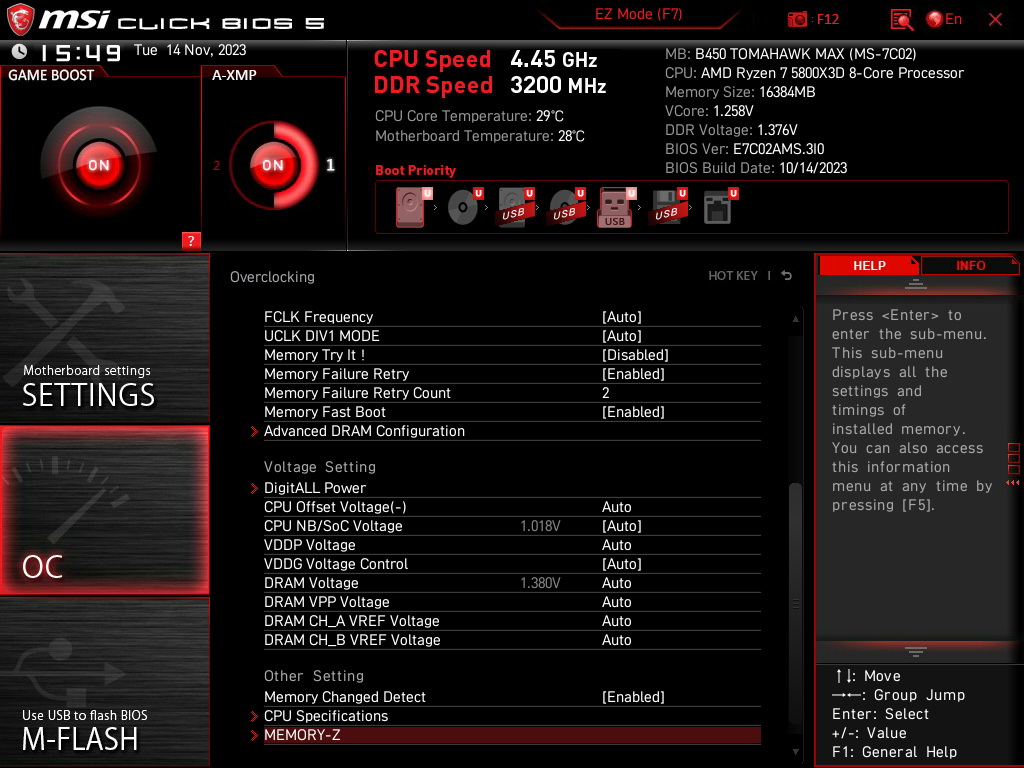Select the network boot device icon

pos(720,207)
